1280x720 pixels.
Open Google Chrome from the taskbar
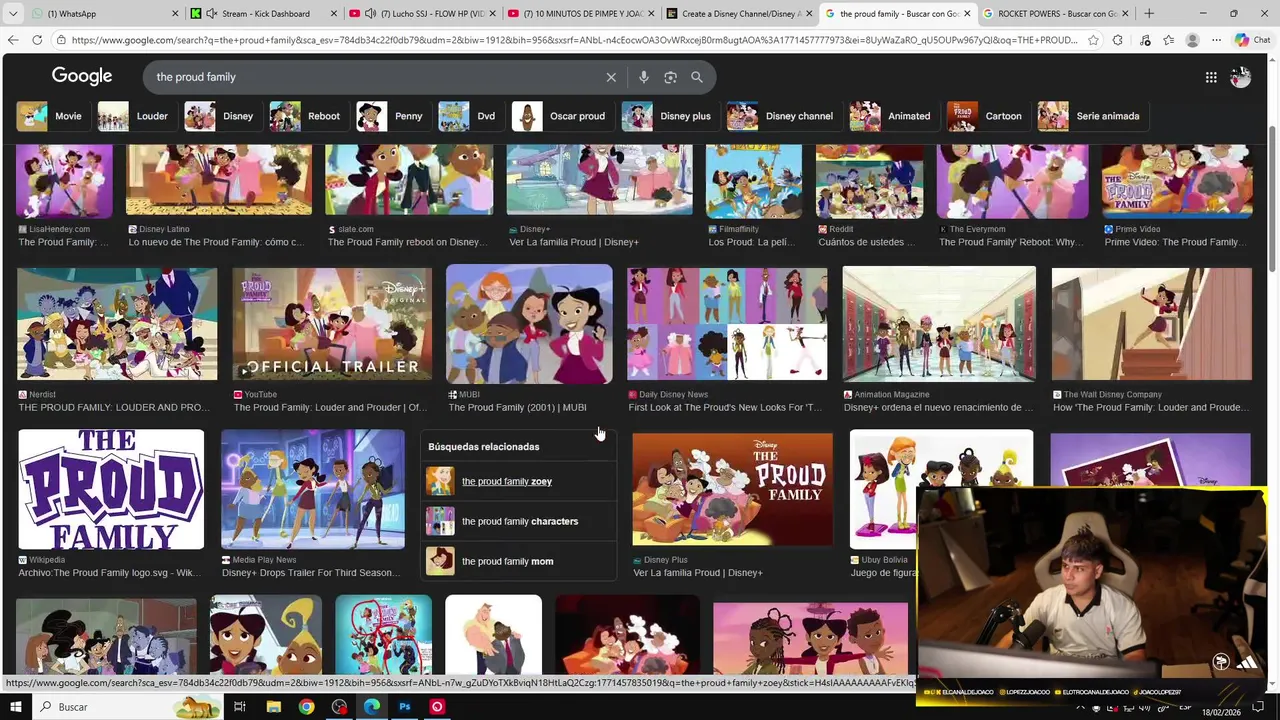(x=306, y=707)
